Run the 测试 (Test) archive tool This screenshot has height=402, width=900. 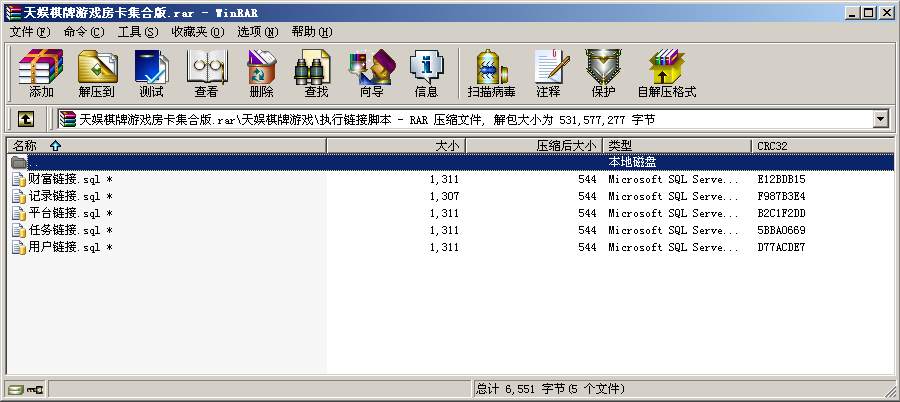[151, 72]
